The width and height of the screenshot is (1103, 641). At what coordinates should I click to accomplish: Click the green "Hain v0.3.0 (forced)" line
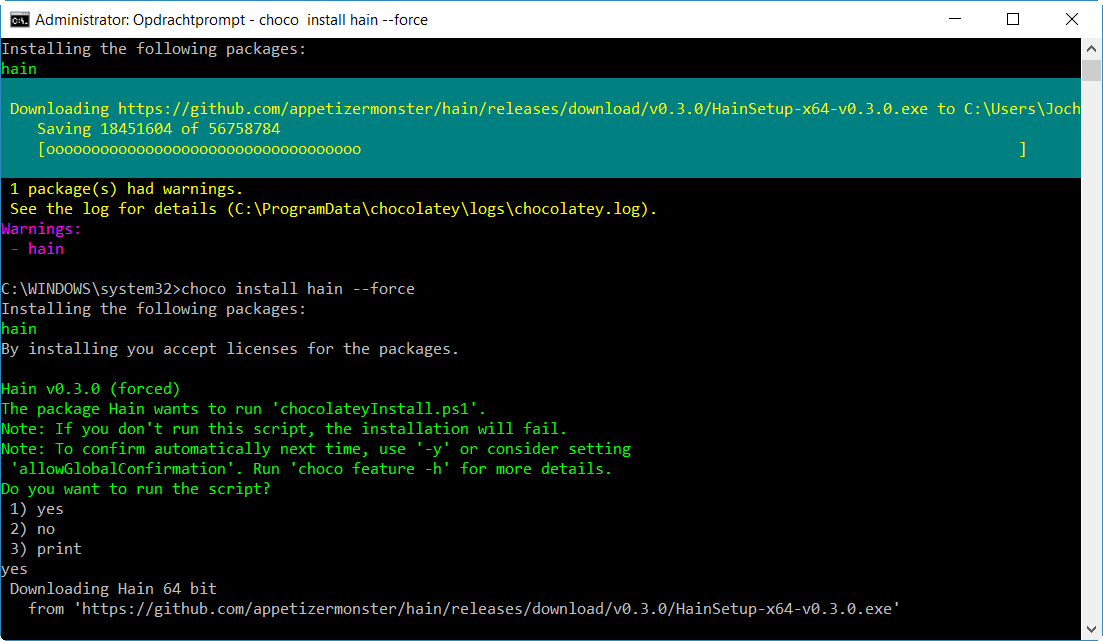point(91,389)
